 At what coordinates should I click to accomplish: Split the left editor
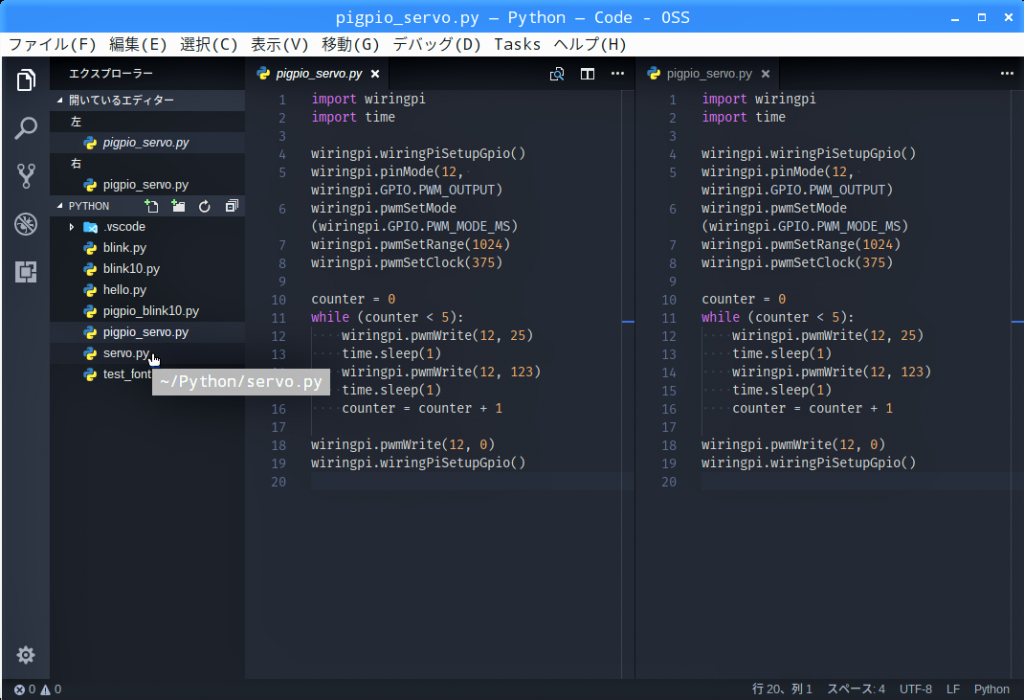click(588, 74)
